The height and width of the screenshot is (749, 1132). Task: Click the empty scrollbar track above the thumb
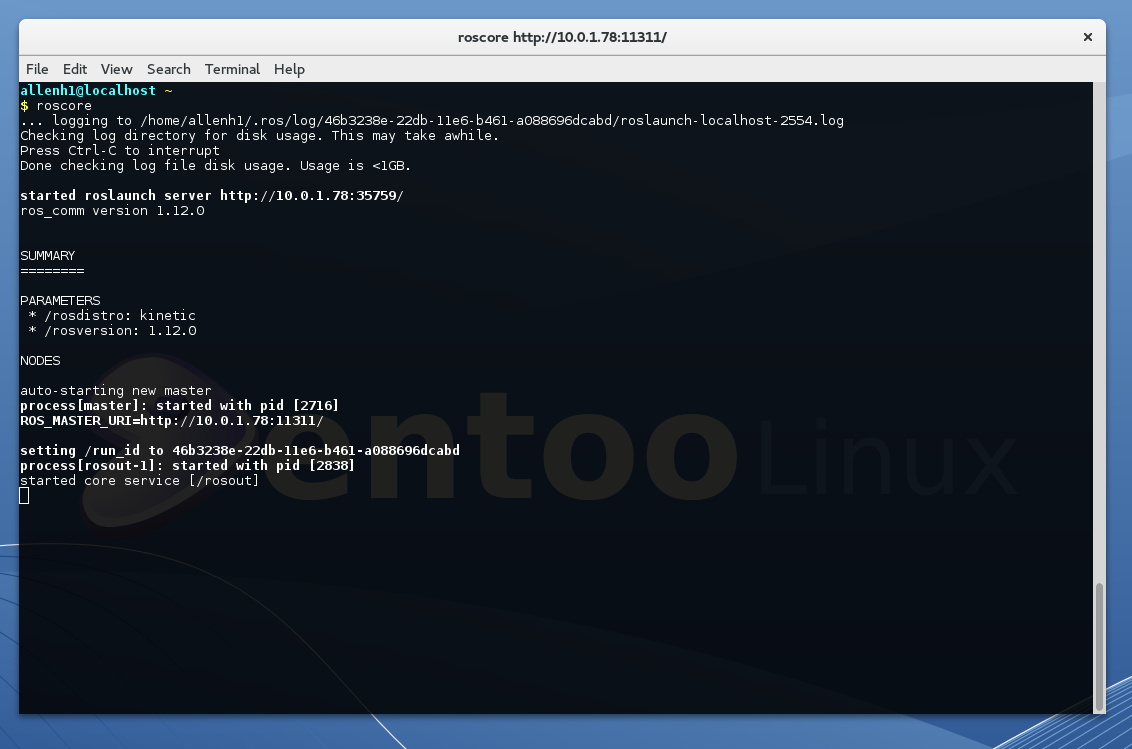tap(1100, 330)
